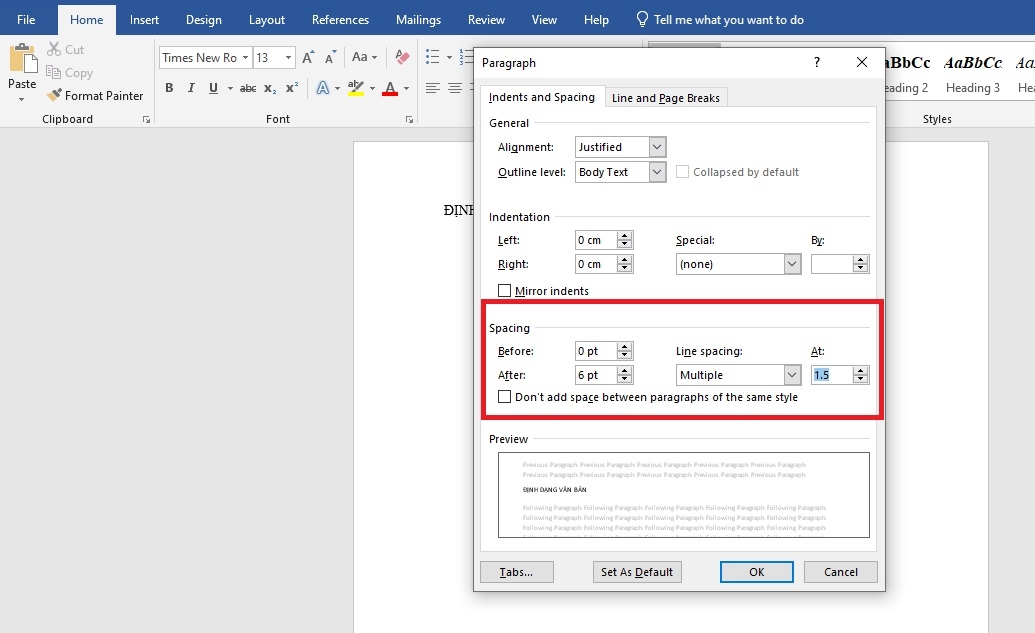This screenshot has height=633, width=1035.
Task: Open the Paragraph dialog Help question mark
Action: click(x=816, y=63)
